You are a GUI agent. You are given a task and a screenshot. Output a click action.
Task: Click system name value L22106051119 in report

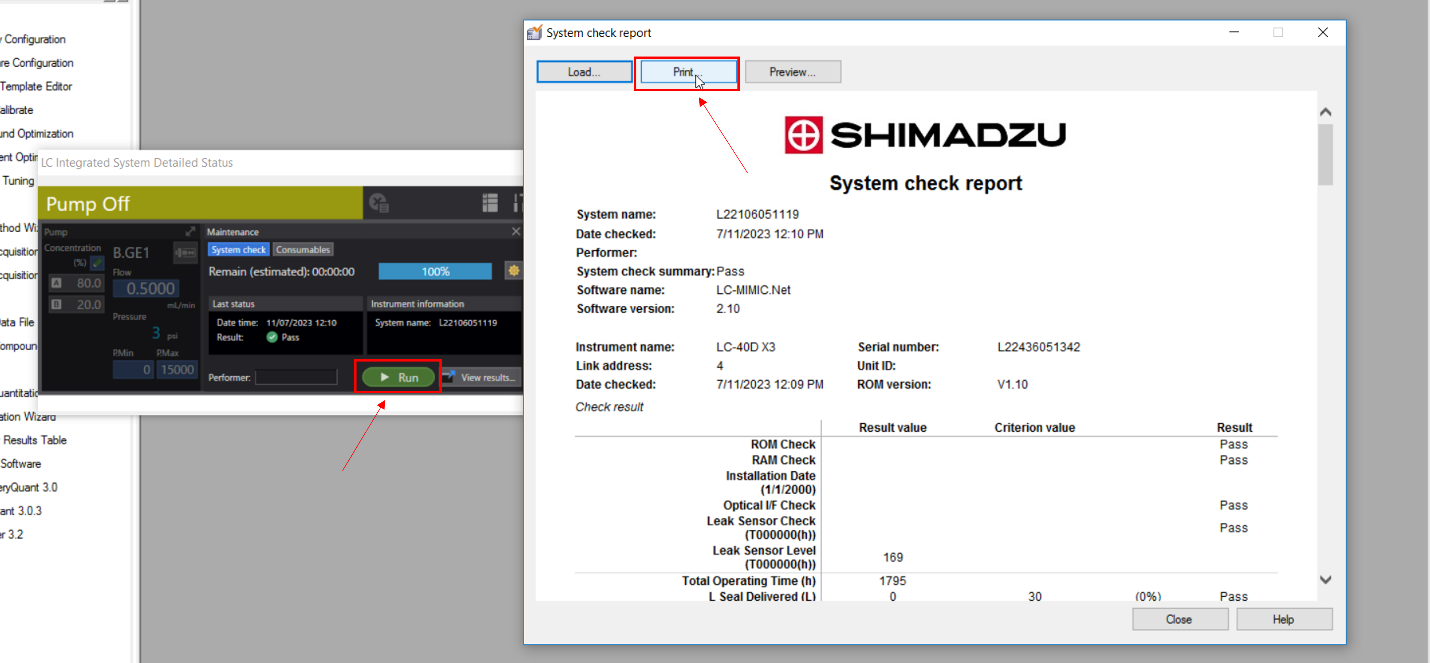[757, 215]
